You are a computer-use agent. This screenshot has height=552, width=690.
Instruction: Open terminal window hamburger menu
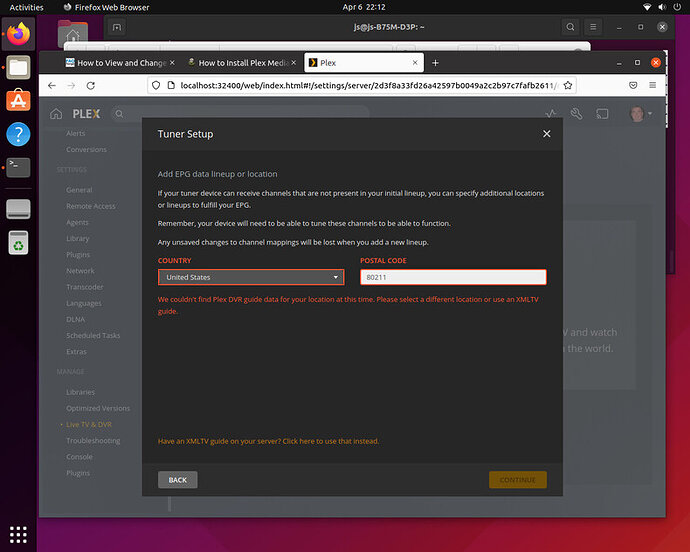coord(593,27)
